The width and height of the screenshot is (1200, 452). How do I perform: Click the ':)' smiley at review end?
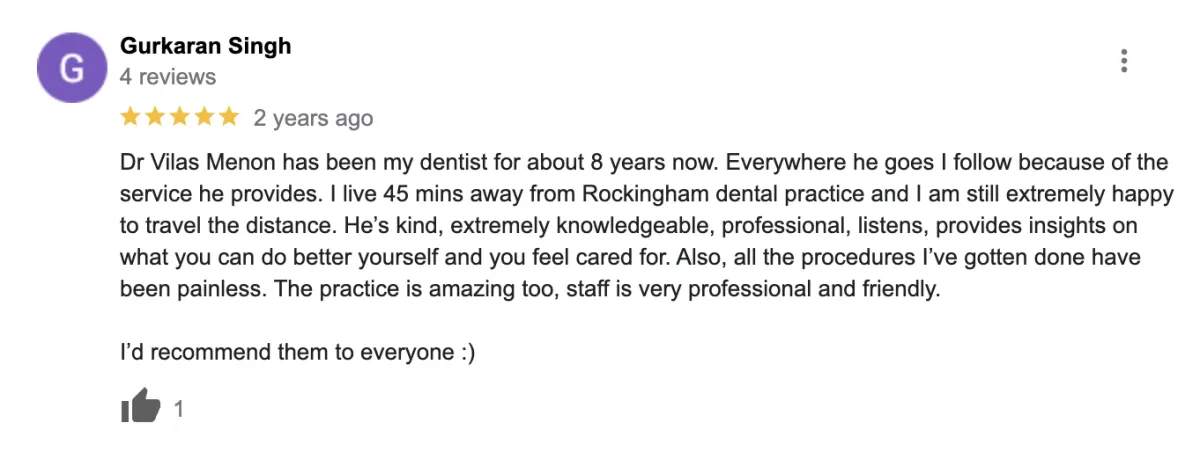[464, 353]
